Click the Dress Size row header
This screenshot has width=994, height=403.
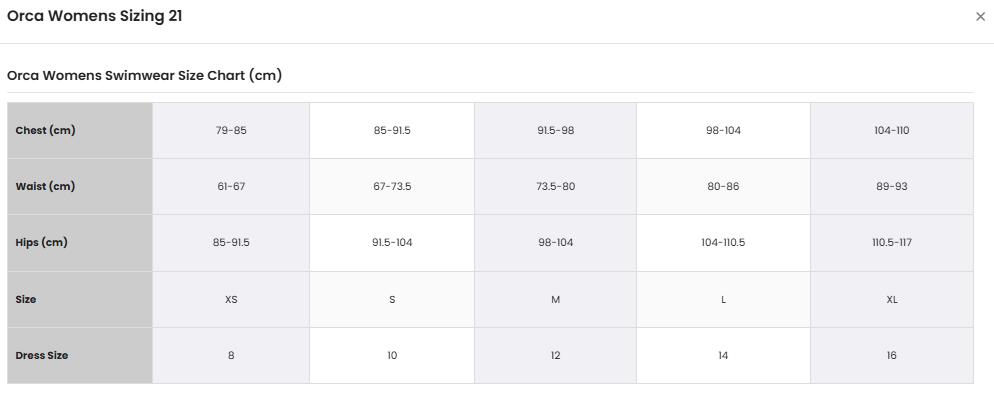(x=80, y=355)
